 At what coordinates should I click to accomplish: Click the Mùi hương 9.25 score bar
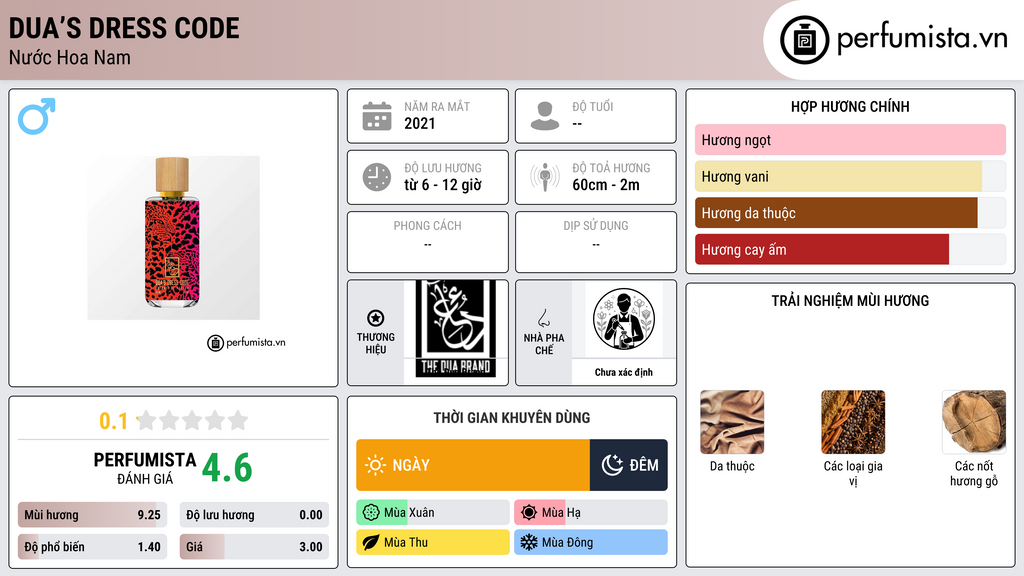(x=93, y=515)
